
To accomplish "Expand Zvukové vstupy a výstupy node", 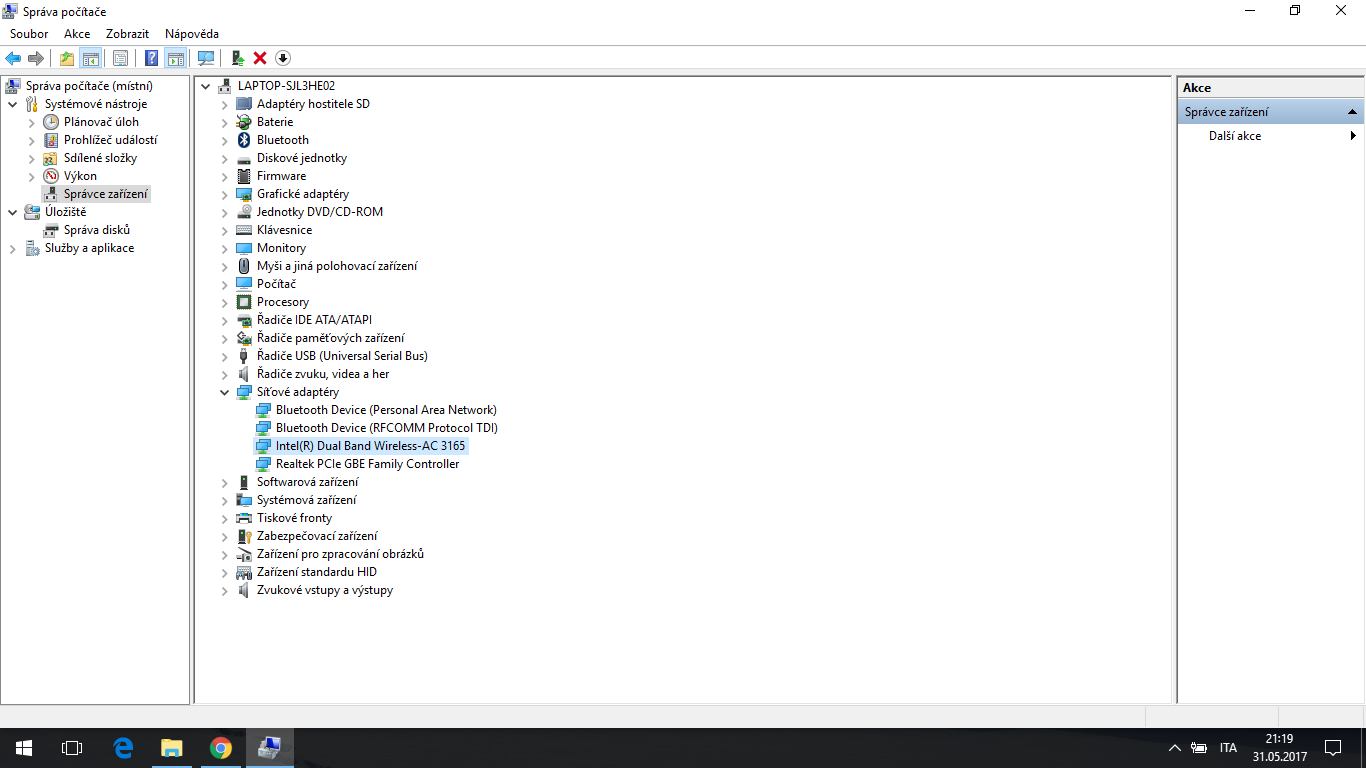I will pyautogui.click(x=225, y=590).
